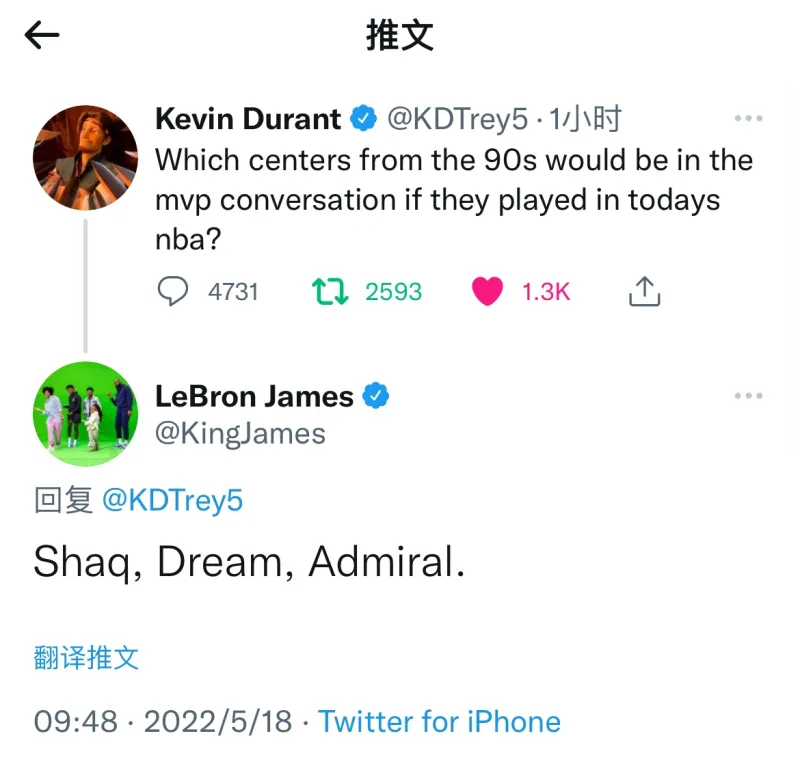Open Kevin Durant's profile picture
The height and width of the screenshot is (764, 800).
pos(85,157)
